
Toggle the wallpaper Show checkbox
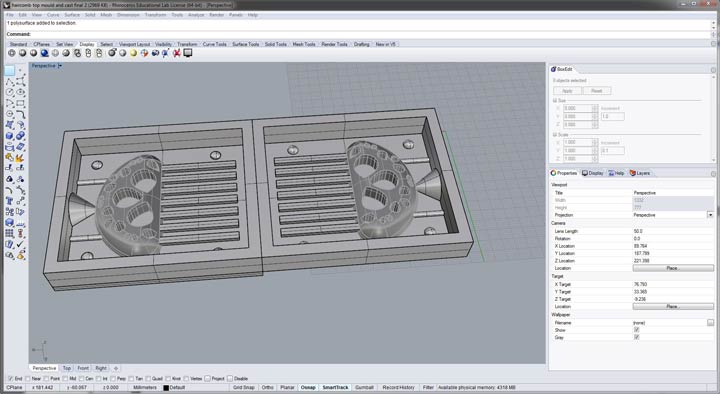(x=636, y=330)
